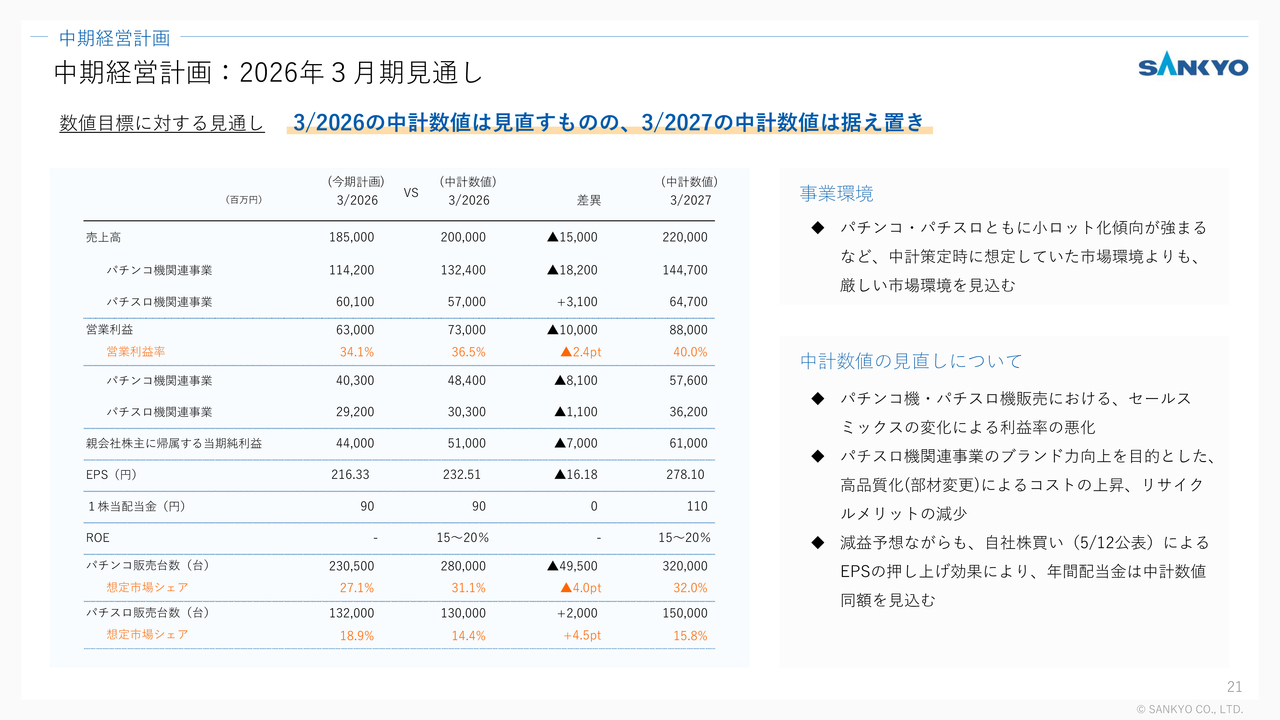
Task: Click the market share value 18.9%
Action: tap(357, 635)
